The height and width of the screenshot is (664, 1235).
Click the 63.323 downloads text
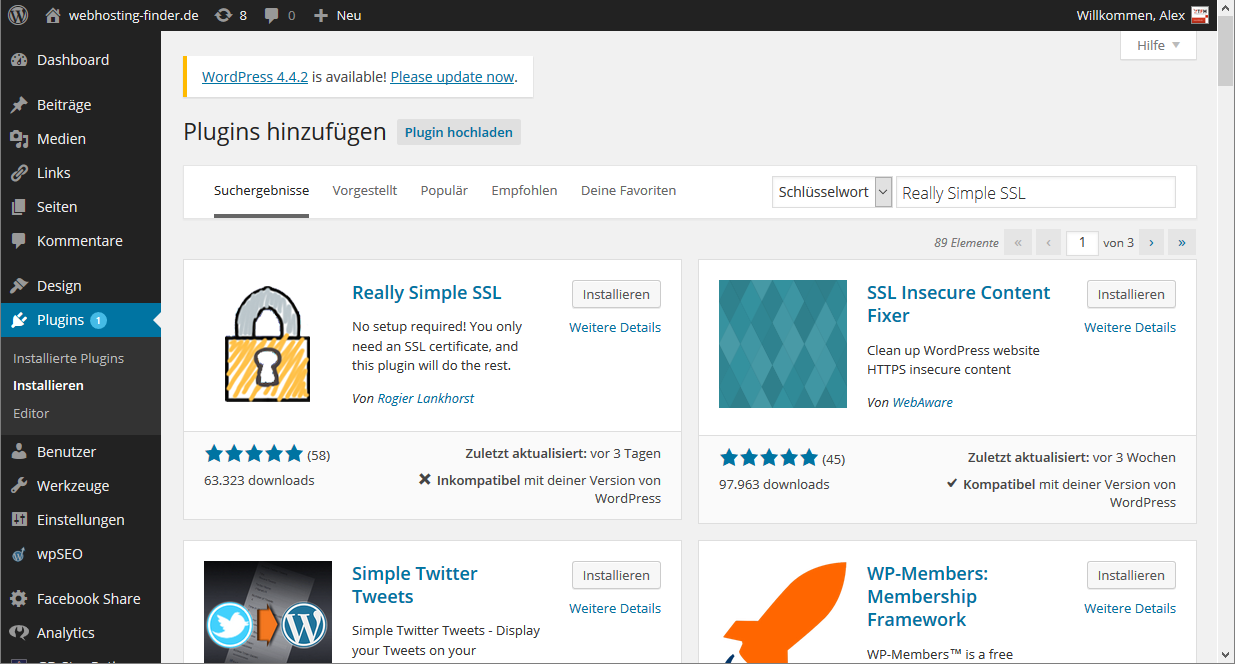[260, 481]
